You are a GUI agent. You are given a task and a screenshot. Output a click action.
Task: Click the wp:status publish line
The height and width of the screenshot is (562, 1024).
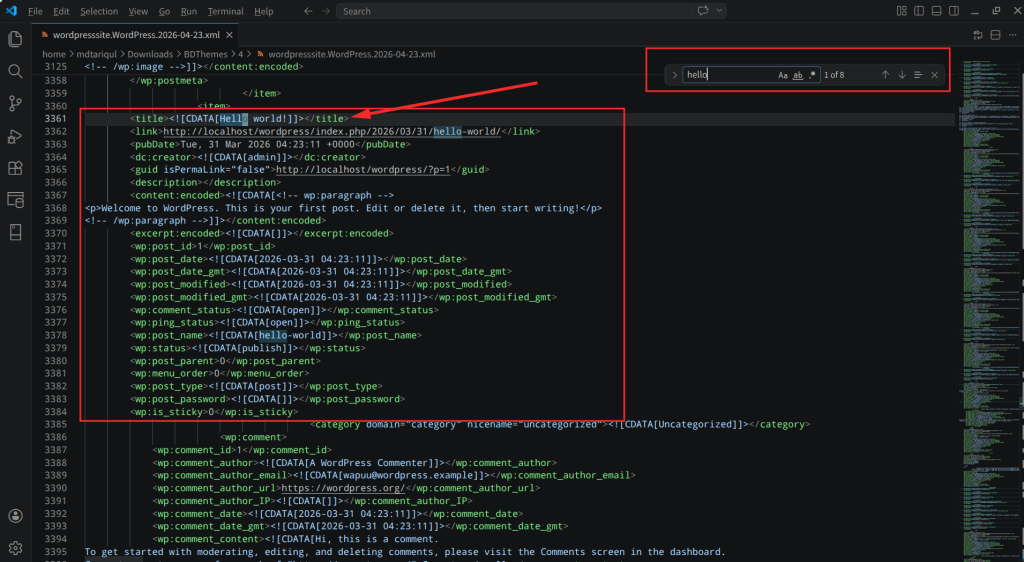pyautogui.click(x=248, y=349)
